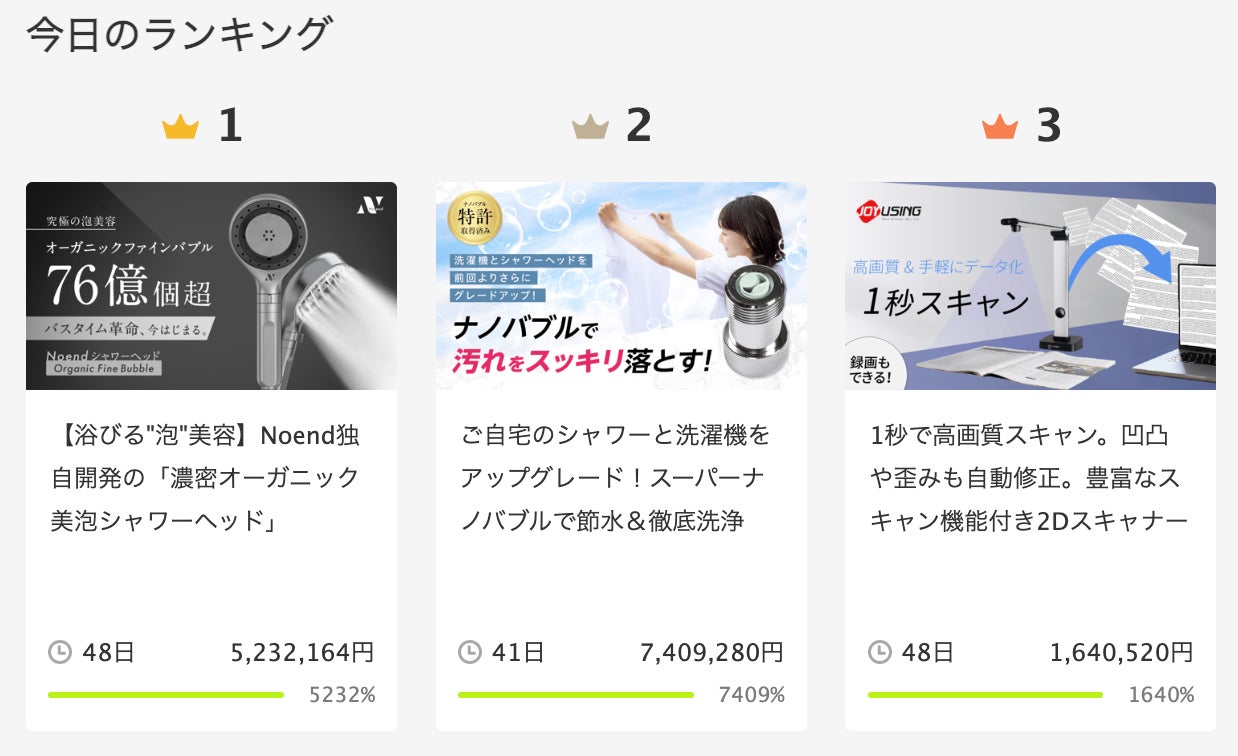This screenshot has height=756, width=1238.
Task: Click the green progress bar showing 5232%
Action: tap(166, 695)
